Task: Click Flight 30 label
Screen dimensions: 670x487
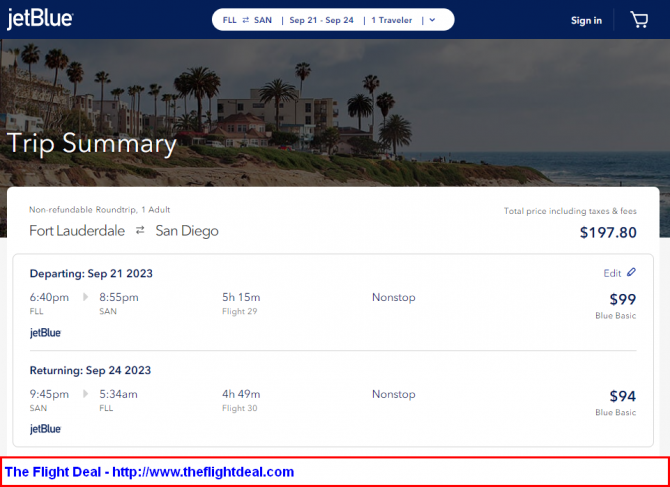Action: [240, 408]
